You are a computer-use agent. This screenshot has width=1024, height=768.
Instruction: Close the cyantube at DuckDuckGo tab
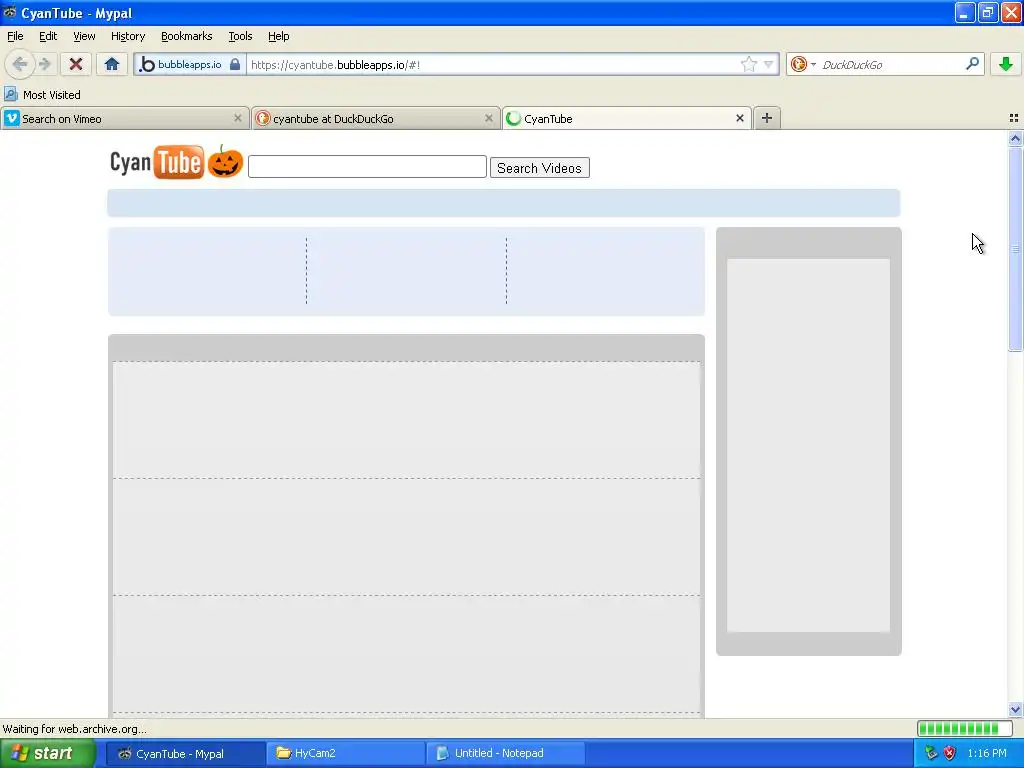[x=488, y=118]
